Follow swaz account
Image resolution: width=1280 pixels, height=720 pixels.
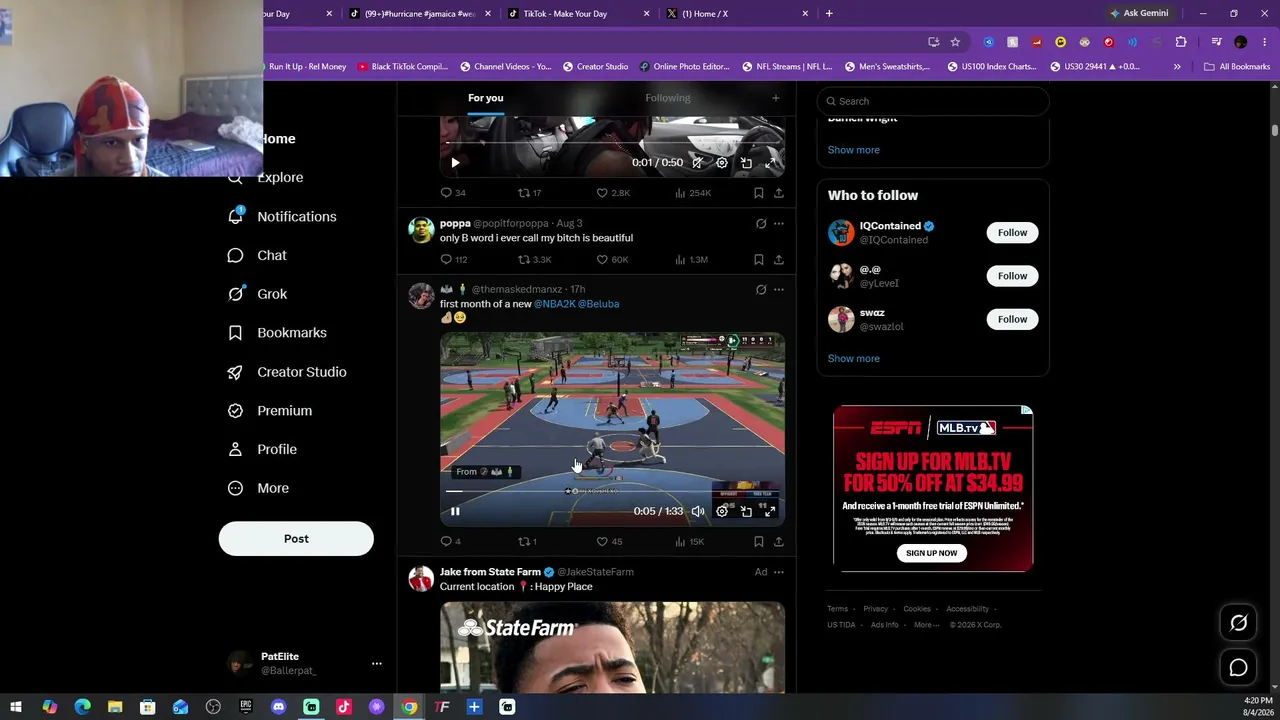(x=1012, y=319)
